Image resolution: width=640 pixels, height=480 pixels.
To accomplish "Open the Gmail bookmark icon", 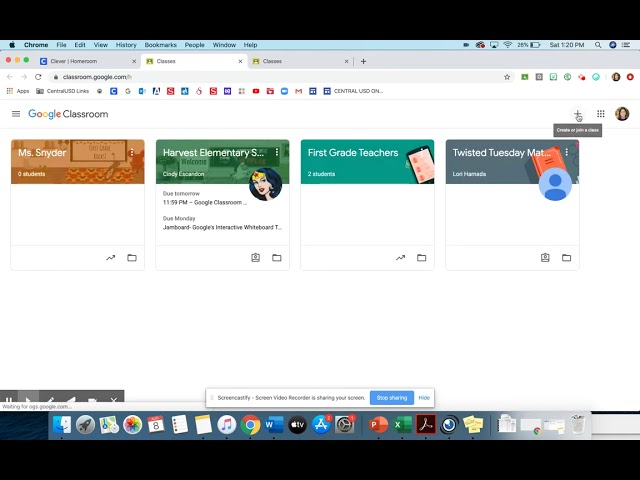I will point(299,91).
